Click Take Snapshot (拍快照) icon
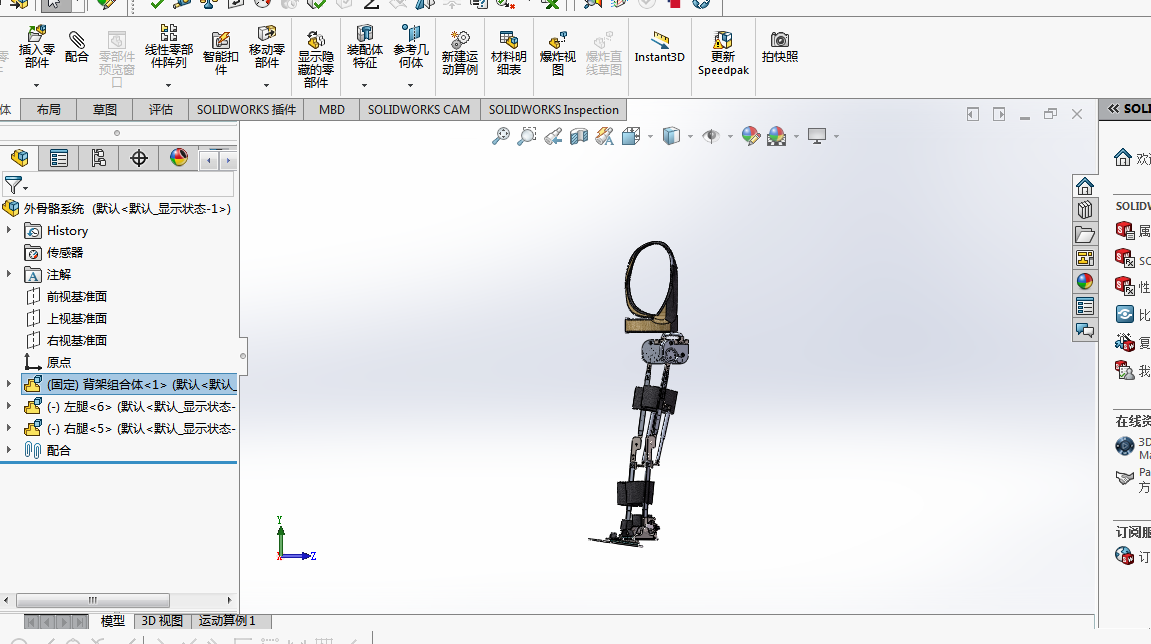Viewport: 1151px width, 644px height. click(780, 47)
